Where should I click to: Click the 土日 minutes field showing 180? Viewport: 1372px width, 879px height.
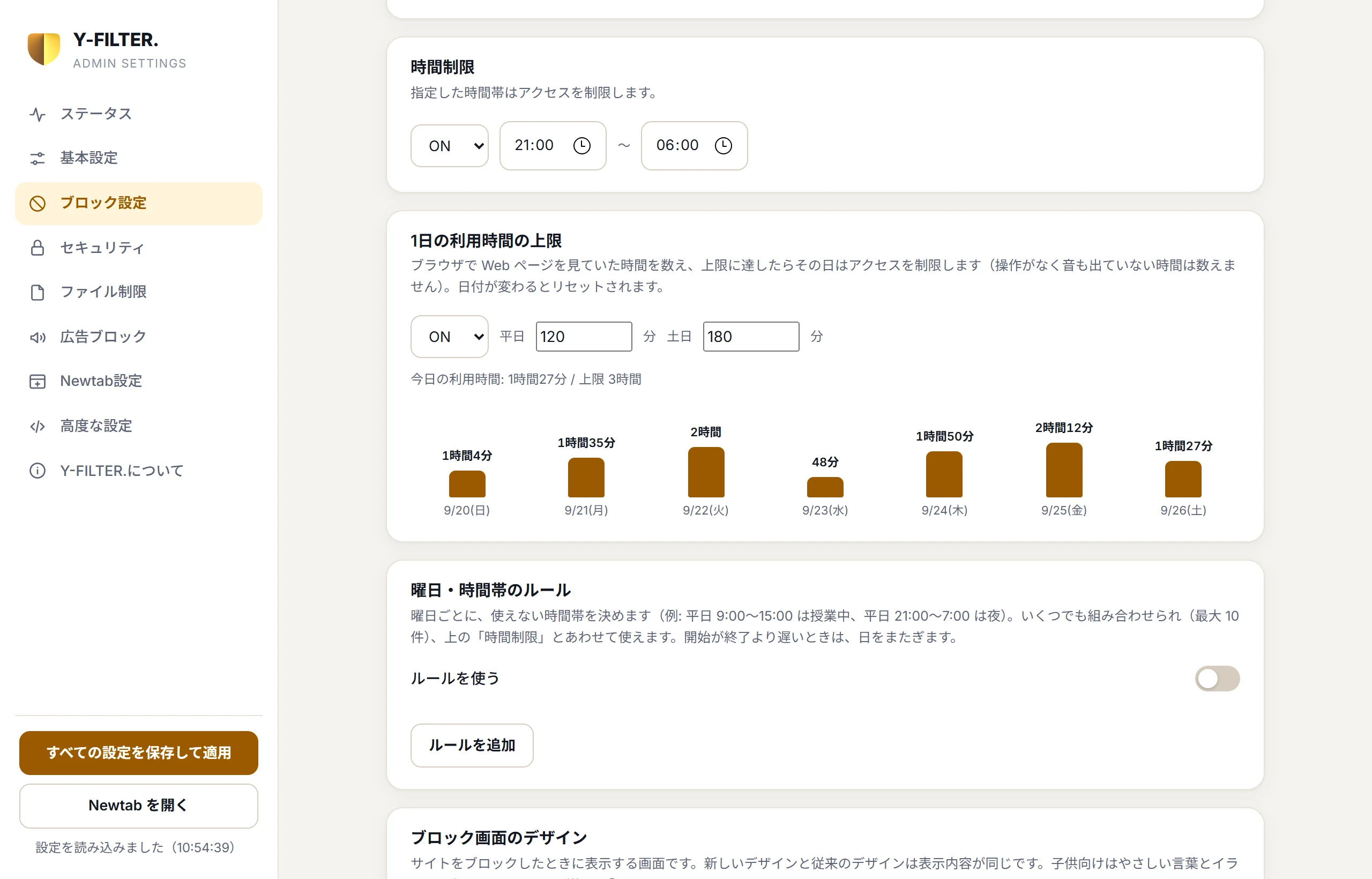750,337
